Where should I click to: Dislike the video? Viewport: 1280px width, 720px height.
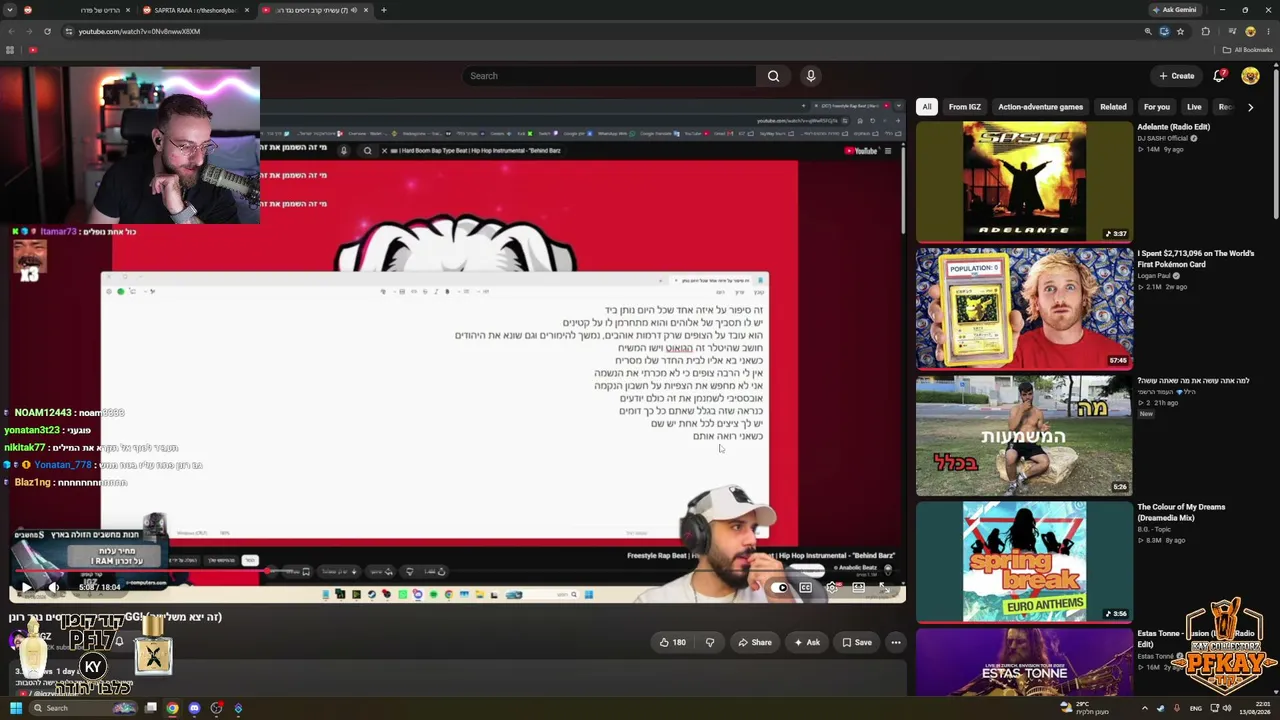710,642
